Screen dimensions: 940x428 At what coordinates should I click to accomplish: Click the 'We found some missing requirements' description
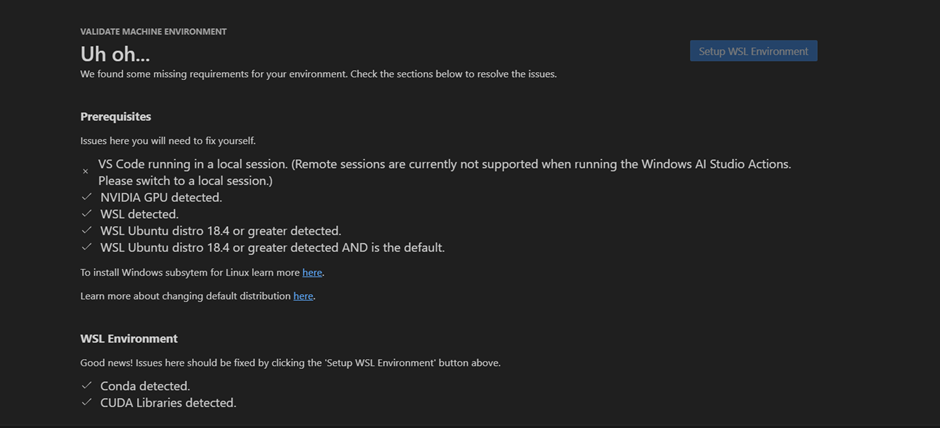(x=318, y=74)
